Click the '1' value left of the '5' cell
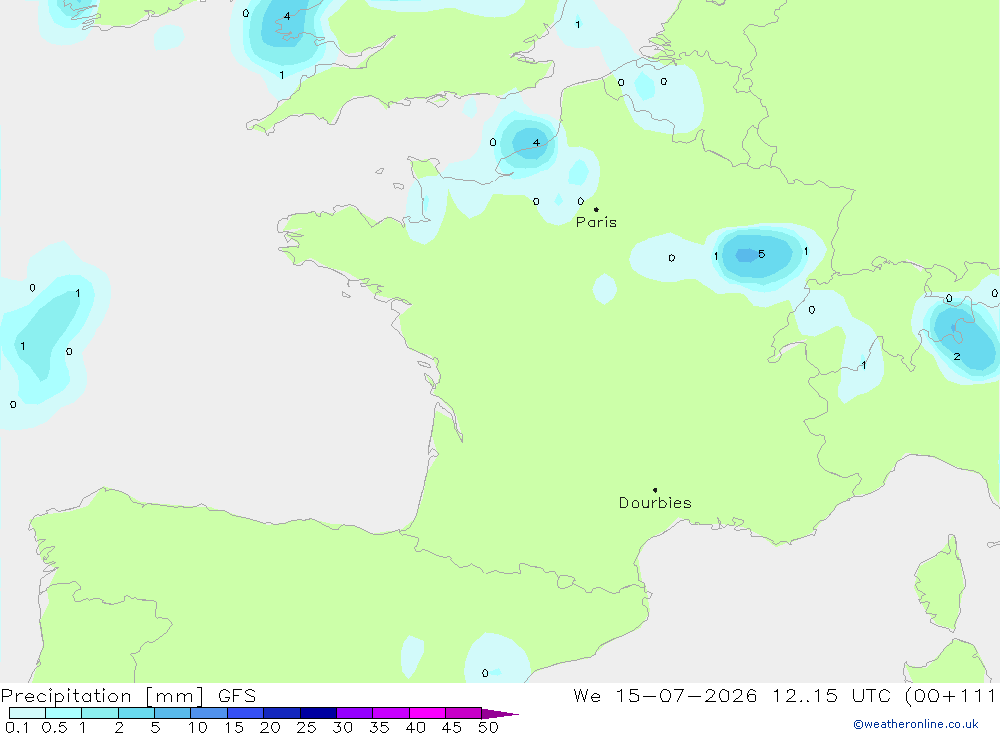This screenshot has width=1000, height=733. (716, 256)
